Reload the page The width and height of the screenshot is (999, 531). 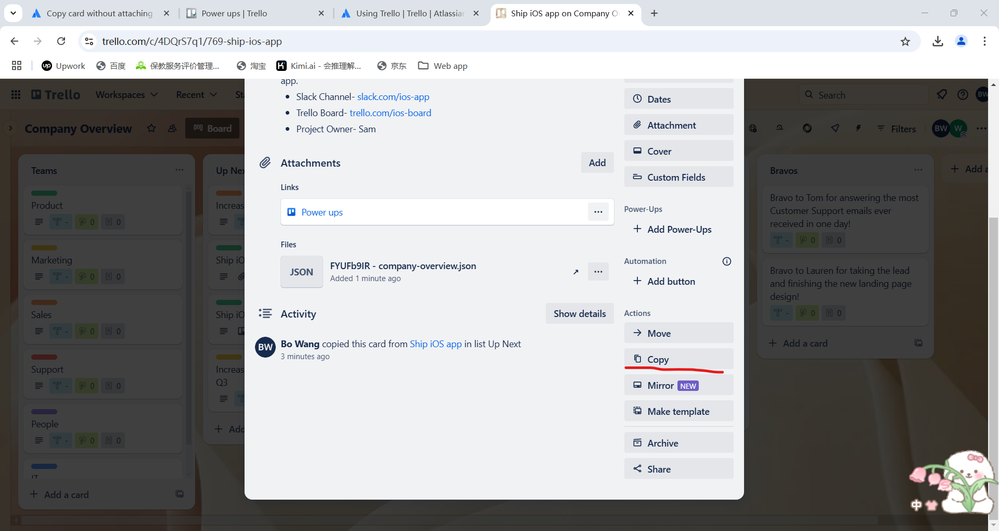click(61, 41)
